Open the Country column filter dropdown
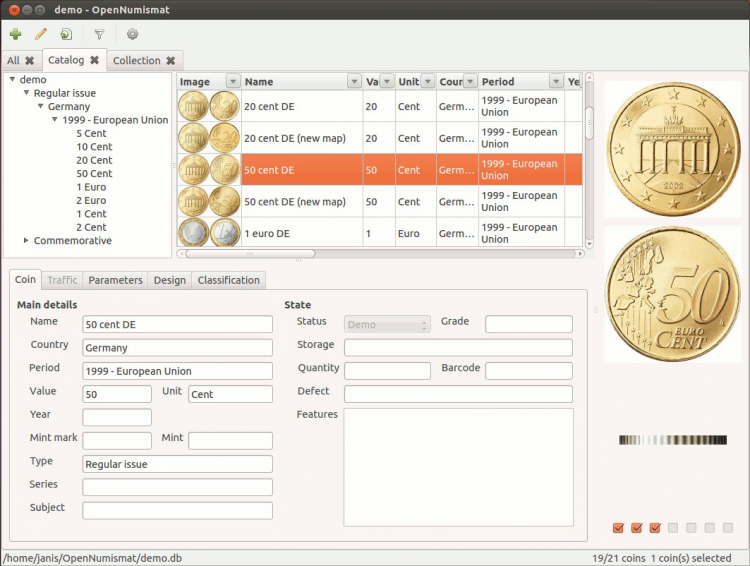Screen dimensions: 750x566 click(x=470, y=82)
